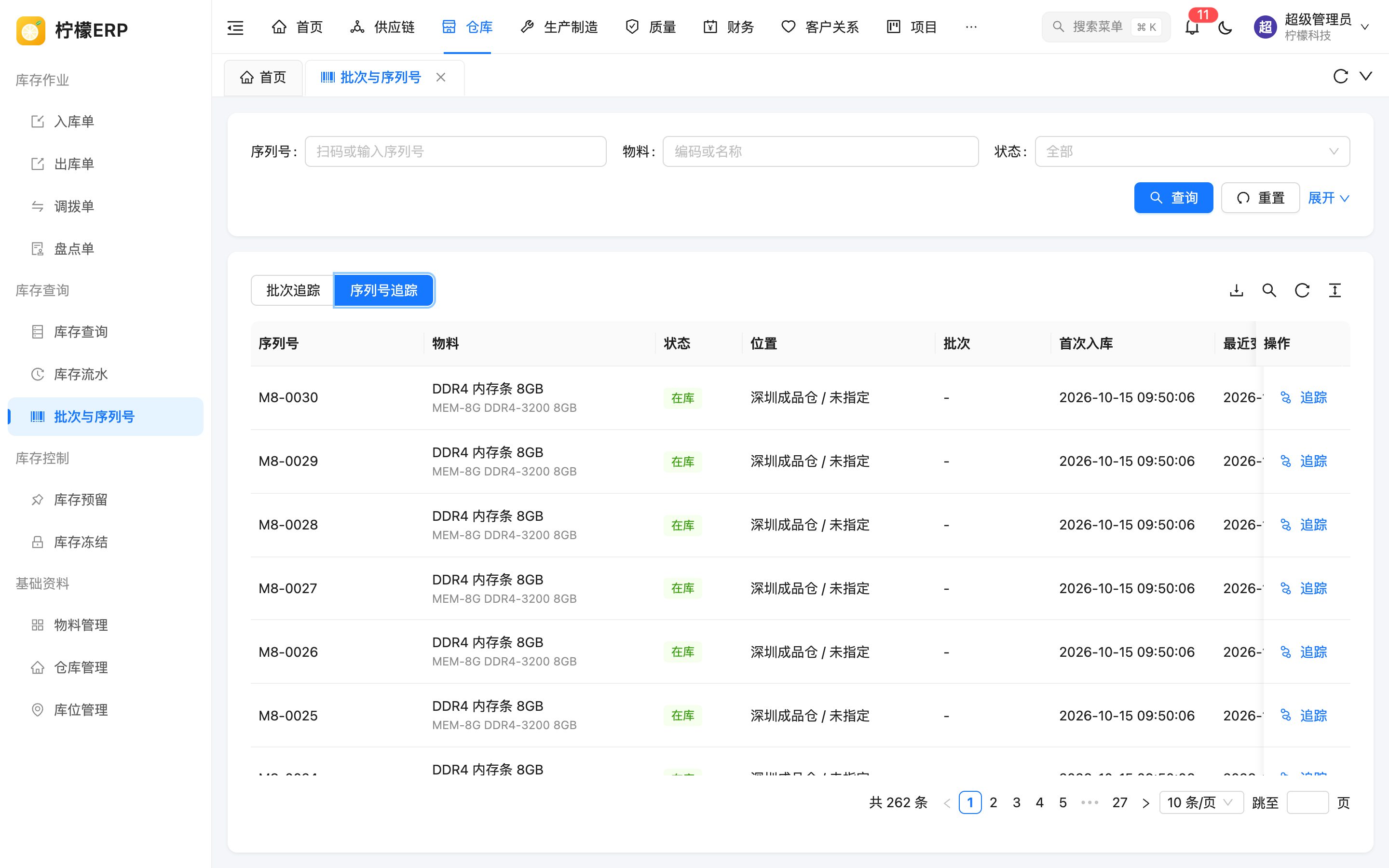Screen dimensions: 1389x868
Task: Toggle dark mode with the moon icon
Action: (1225, 27)
